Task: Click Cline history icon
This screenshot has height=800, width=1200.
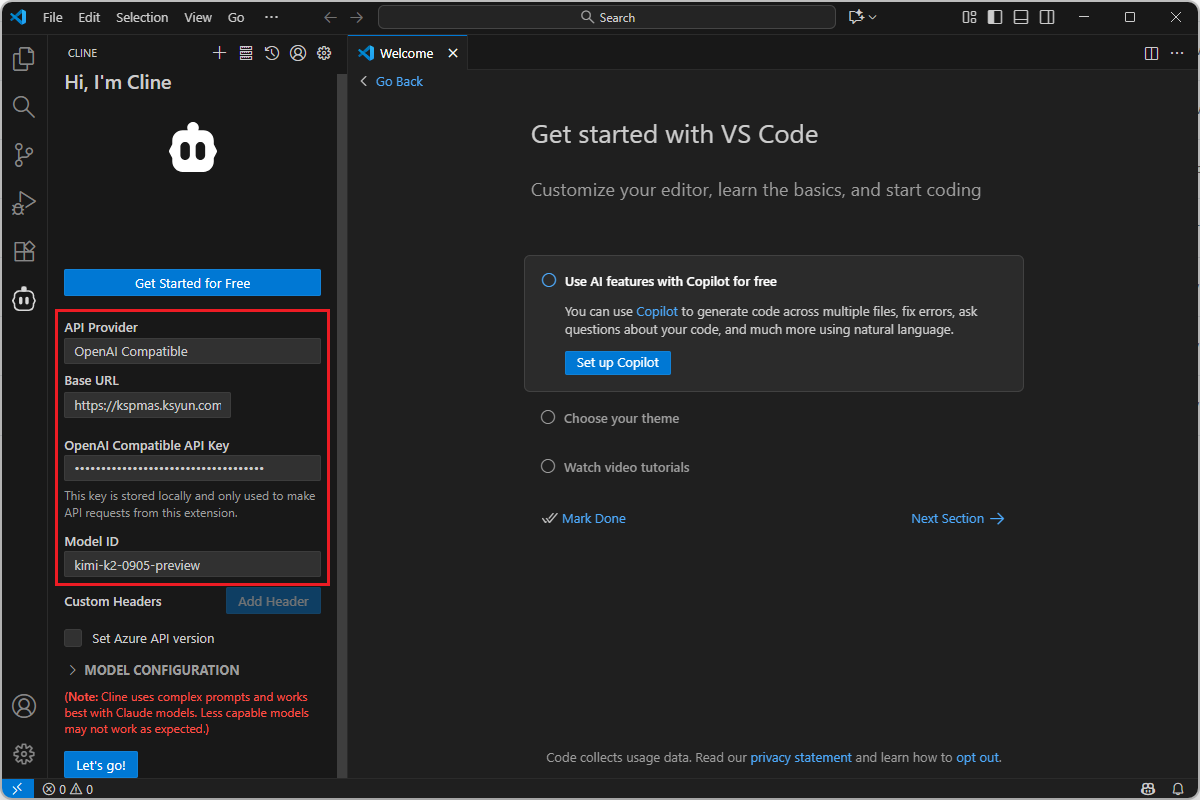Action: click(x=272, y=53)
